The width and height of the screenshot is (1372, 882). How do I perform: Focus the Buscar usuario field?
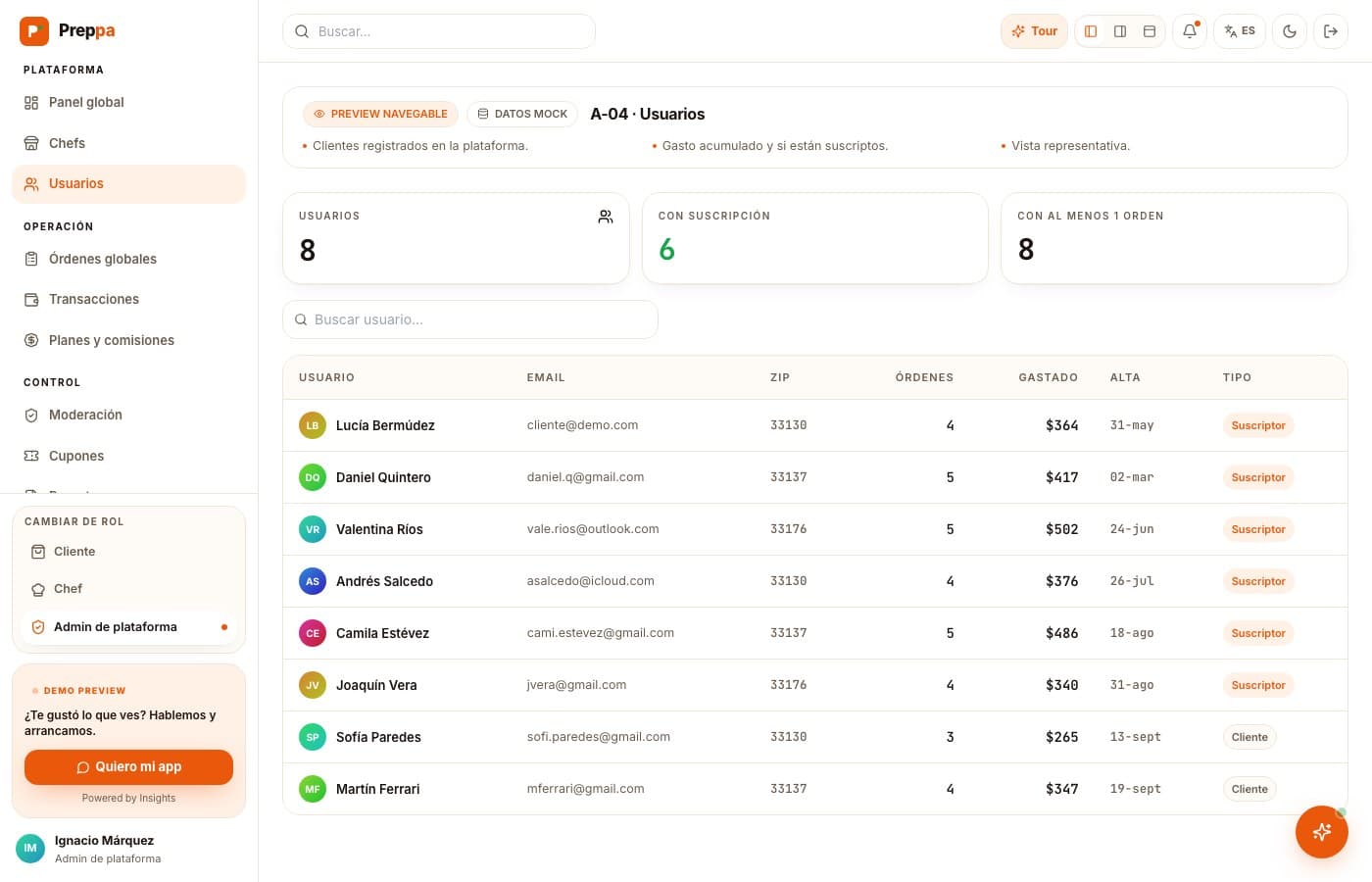pos(470,319)
